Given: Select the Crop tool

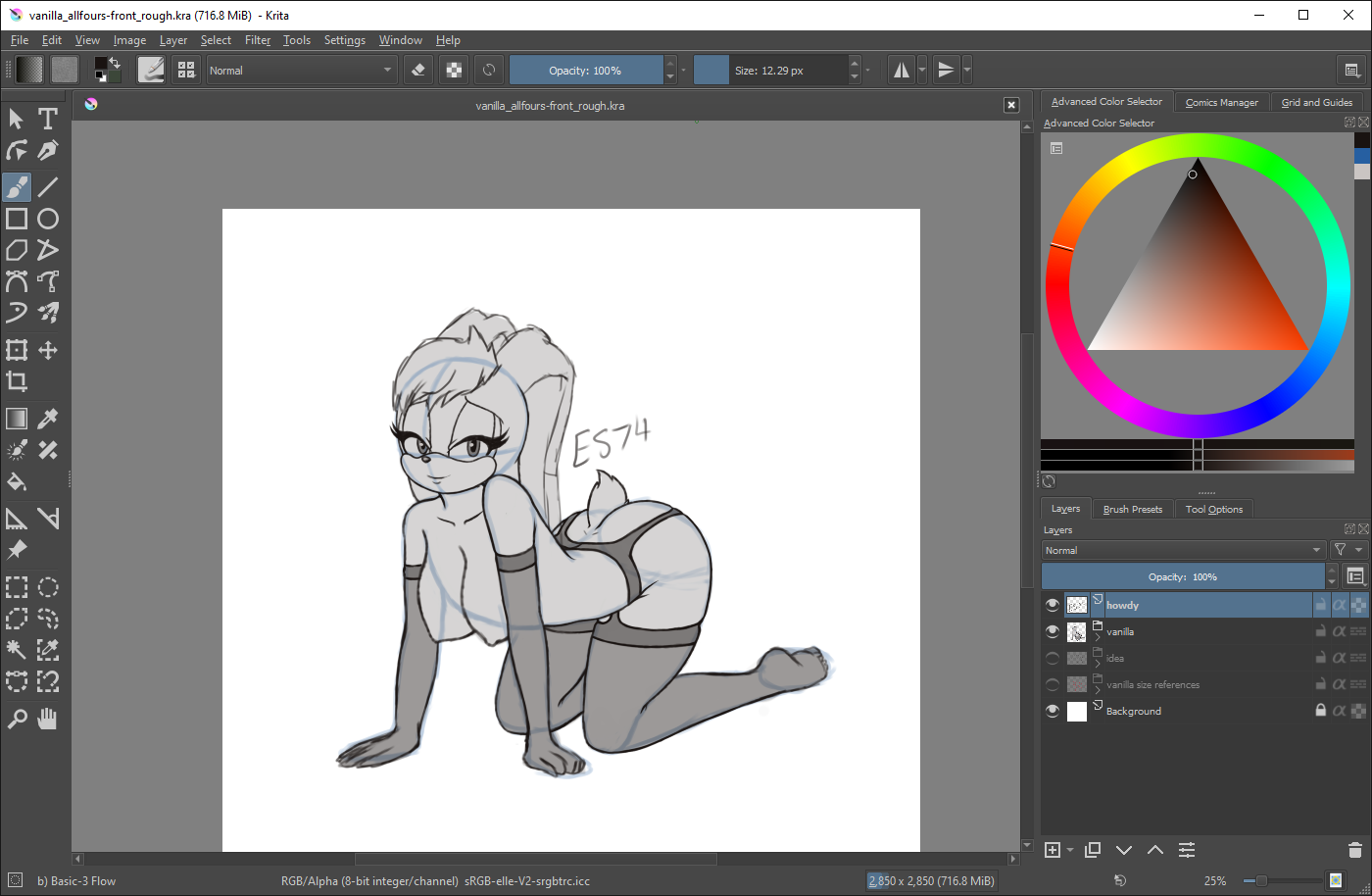Looking at the screenshot, I should 17,381.
